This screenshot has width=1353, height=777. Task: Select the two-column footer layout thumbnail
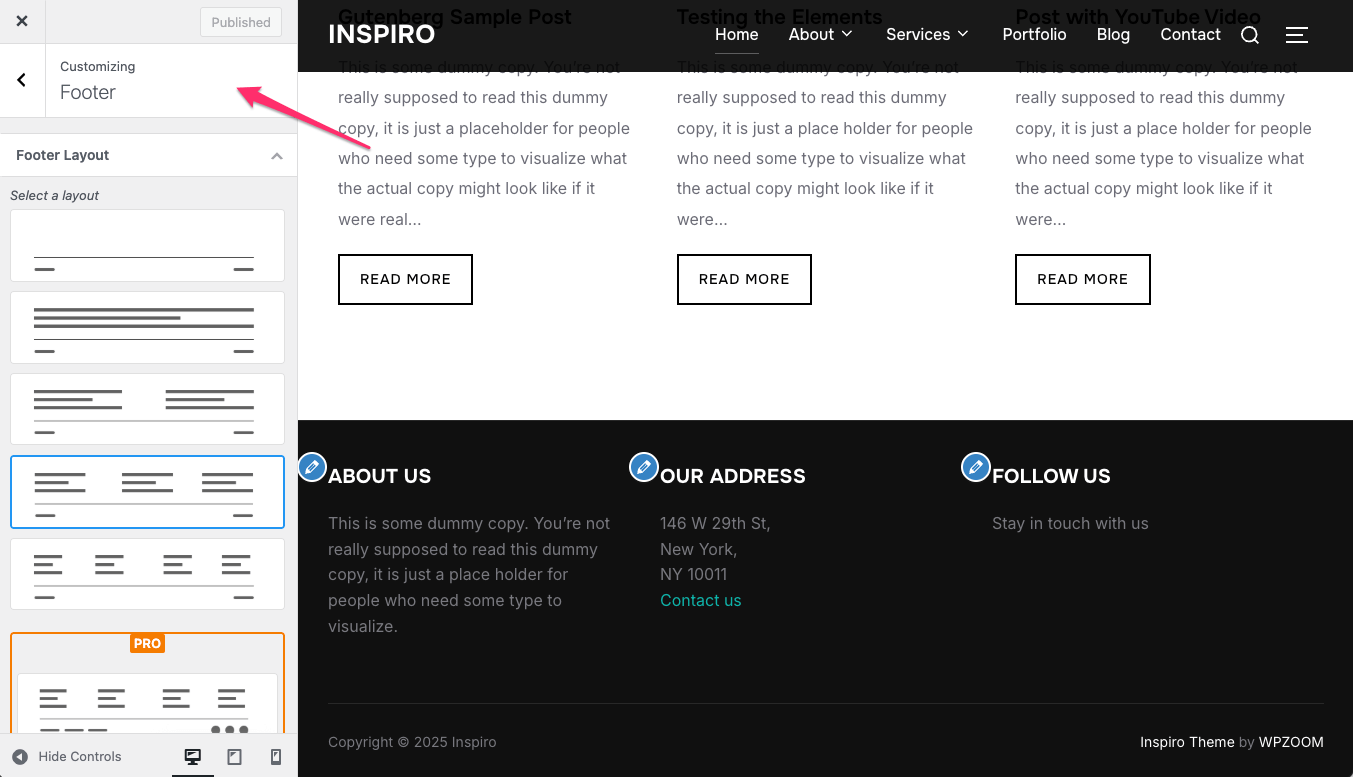tap(147, 409)
